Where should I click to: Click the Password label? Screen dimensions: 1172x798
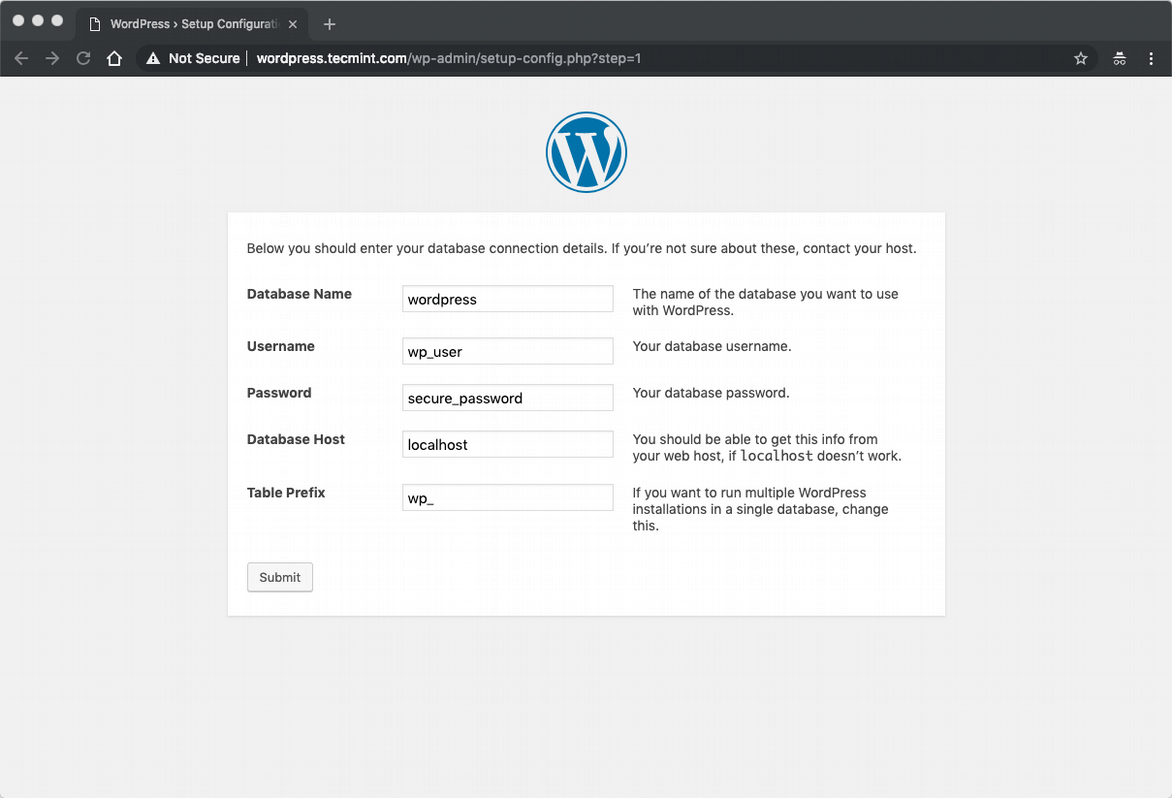coord(279,392)
